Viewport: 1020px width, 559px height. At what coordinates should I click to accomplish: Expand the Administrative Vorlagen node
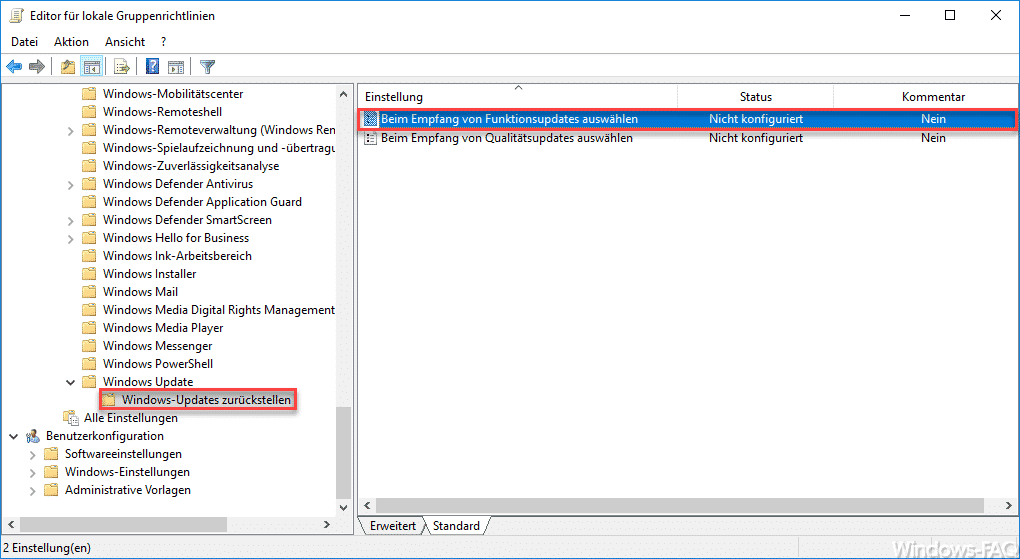[x=33, y=491]
